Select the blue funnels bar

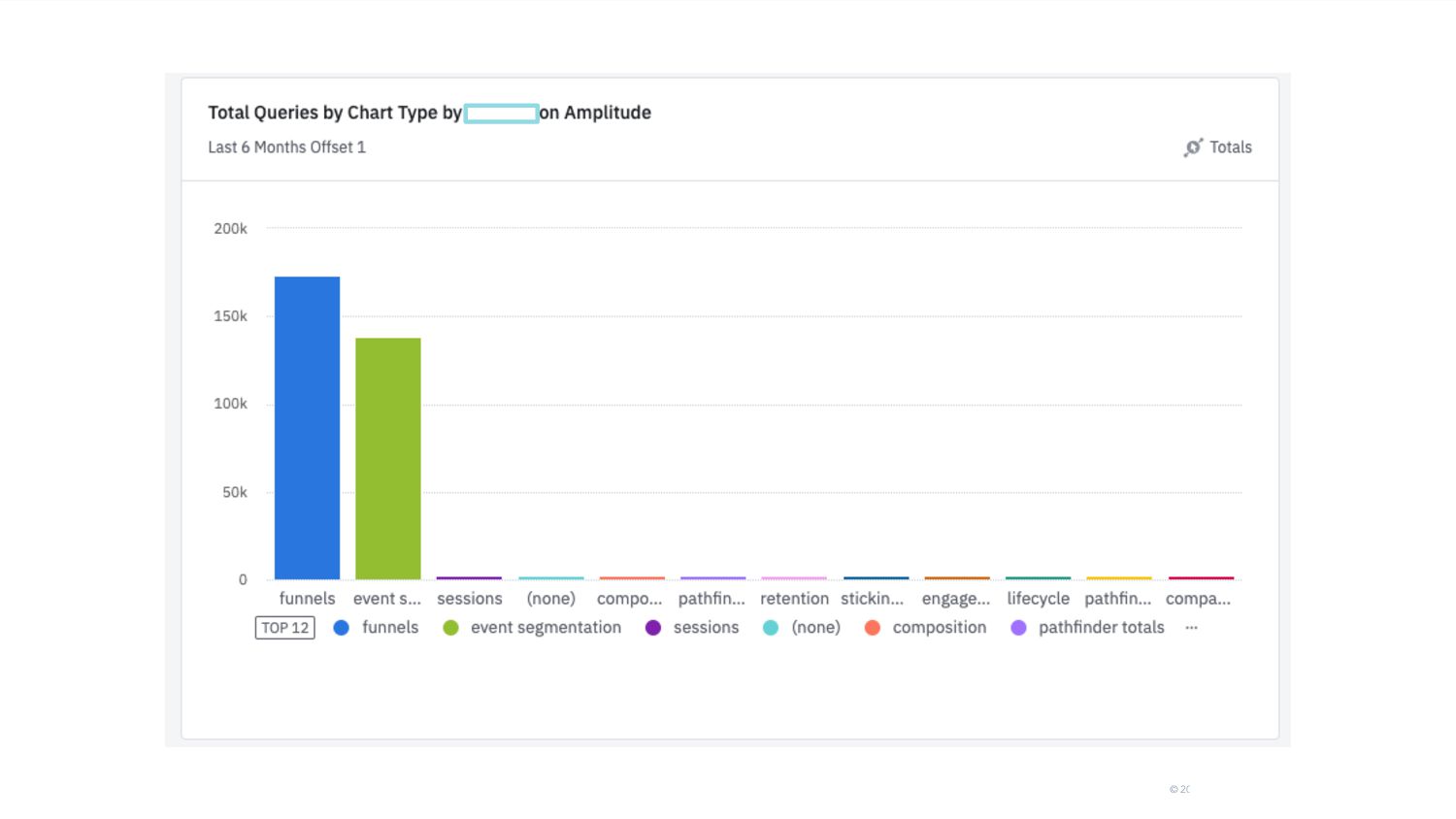point(307,428)
